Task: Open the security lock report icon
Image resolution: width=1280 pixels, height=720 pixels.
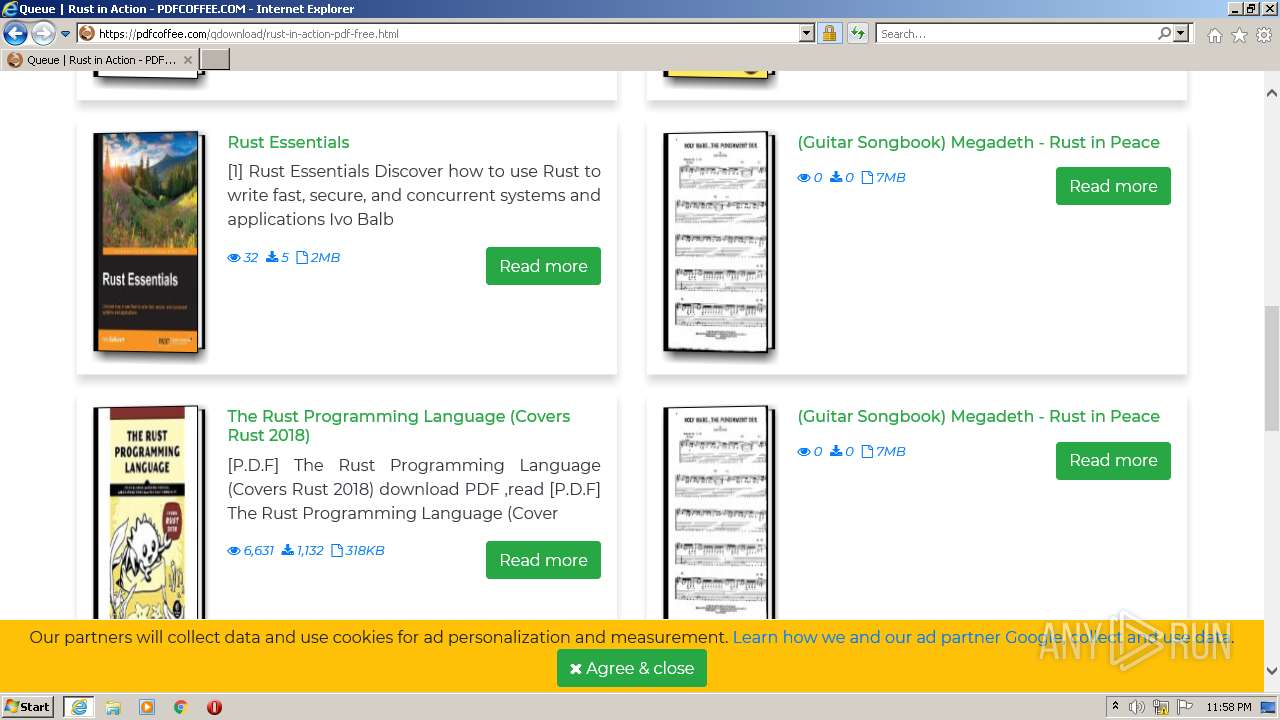Action: pyautogui.click(x=829, y=34)
